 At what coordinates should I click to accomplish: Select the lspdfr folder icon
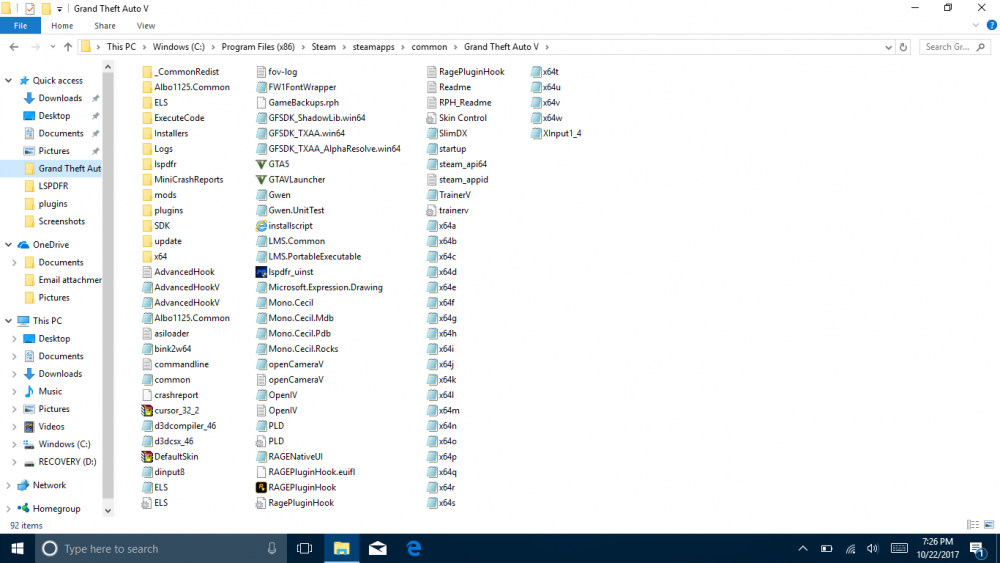coord(147,164)
